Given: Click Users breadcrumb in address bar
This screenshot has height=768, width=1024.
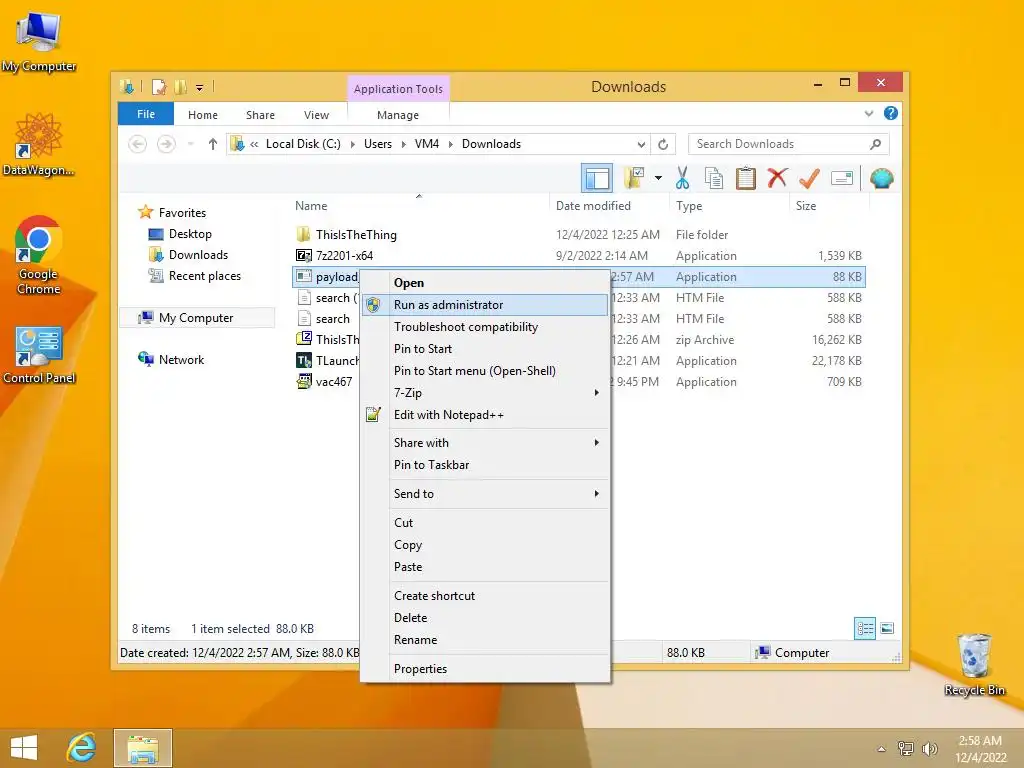Looking at the screenshot, I should coord(377,144).
